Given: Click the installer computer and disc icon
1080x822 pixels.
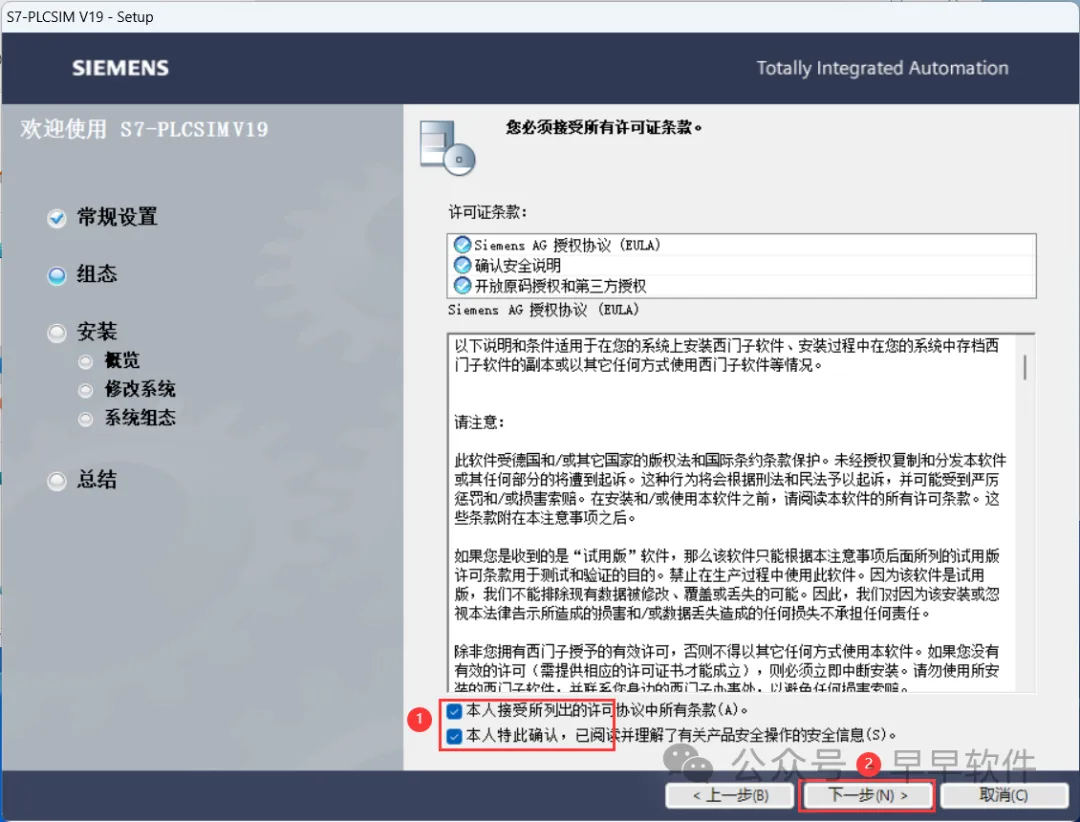Looking at the screenshot, I should (447, 147).
